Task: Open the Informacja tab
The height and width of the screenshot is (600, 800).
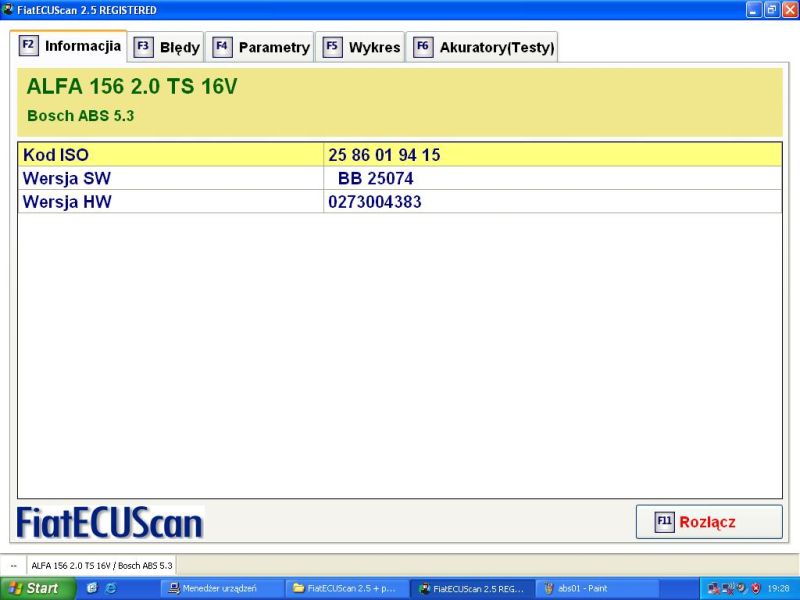Action: click(x=68, y=46)
